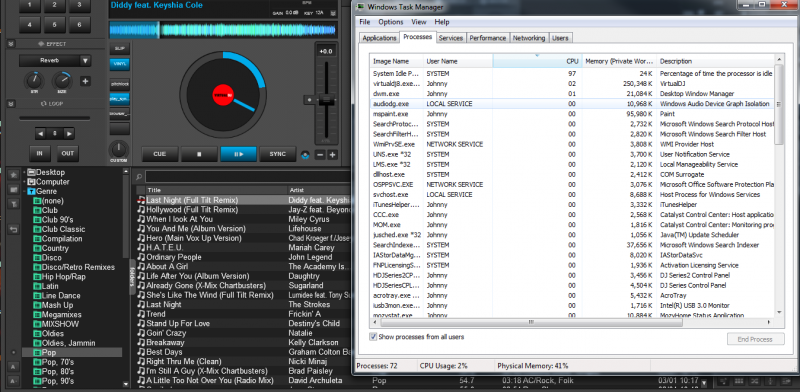Image resolution: width=800 pixels, height=392 pixels.
Task: Click the Computer drive icon
Action: [x=31, y=182]
